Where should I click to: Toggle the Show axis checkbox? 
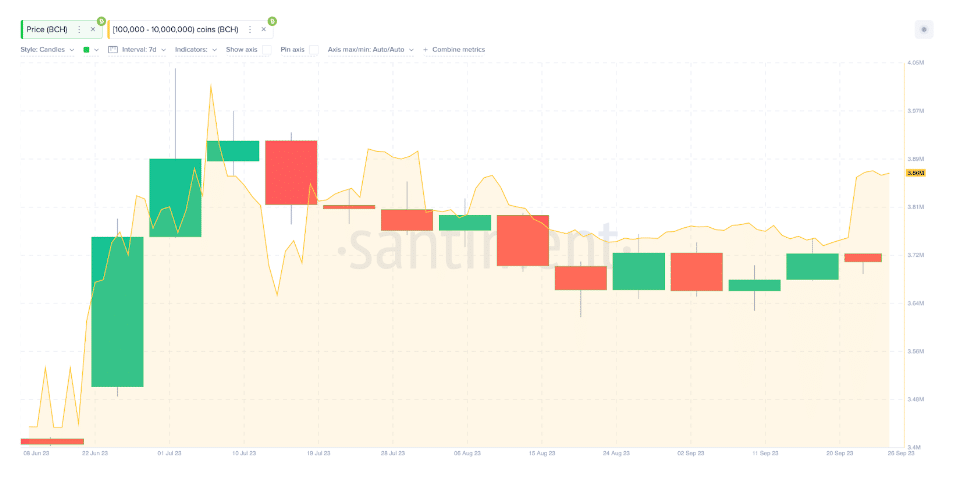point(267,50)
